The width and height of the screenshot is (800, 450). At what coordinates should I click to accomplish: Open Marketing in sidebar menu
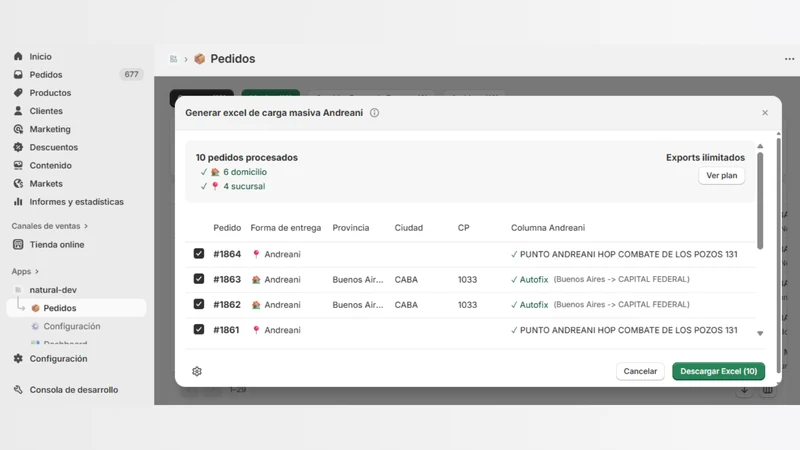pyautogui.click(x=50, y=129)
